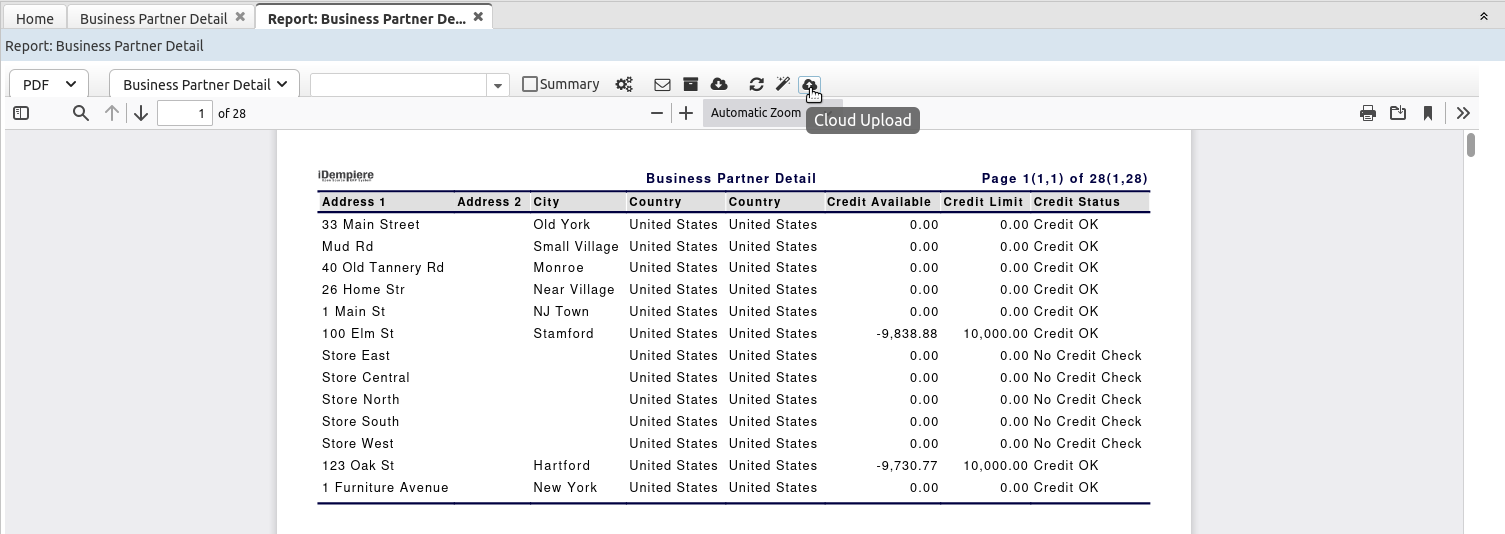Zoom in with the plus button
The width and height of the screenshot is (1505, 534).
pyautogui.click(x=686, y=113)
